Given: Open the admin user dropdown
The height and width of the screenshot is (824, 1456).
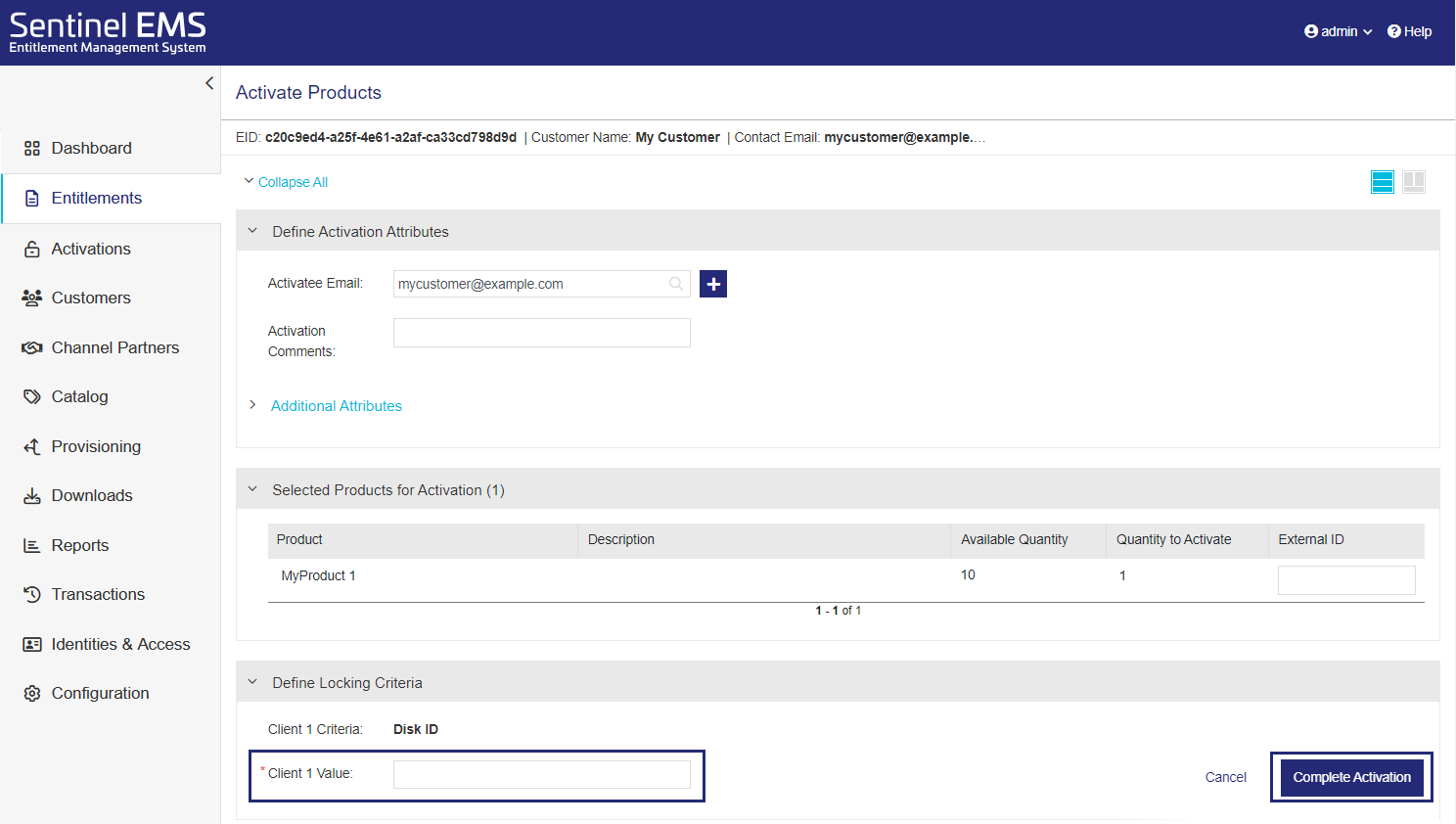Looking at the screenshot, I should [x=1338, y=31].
